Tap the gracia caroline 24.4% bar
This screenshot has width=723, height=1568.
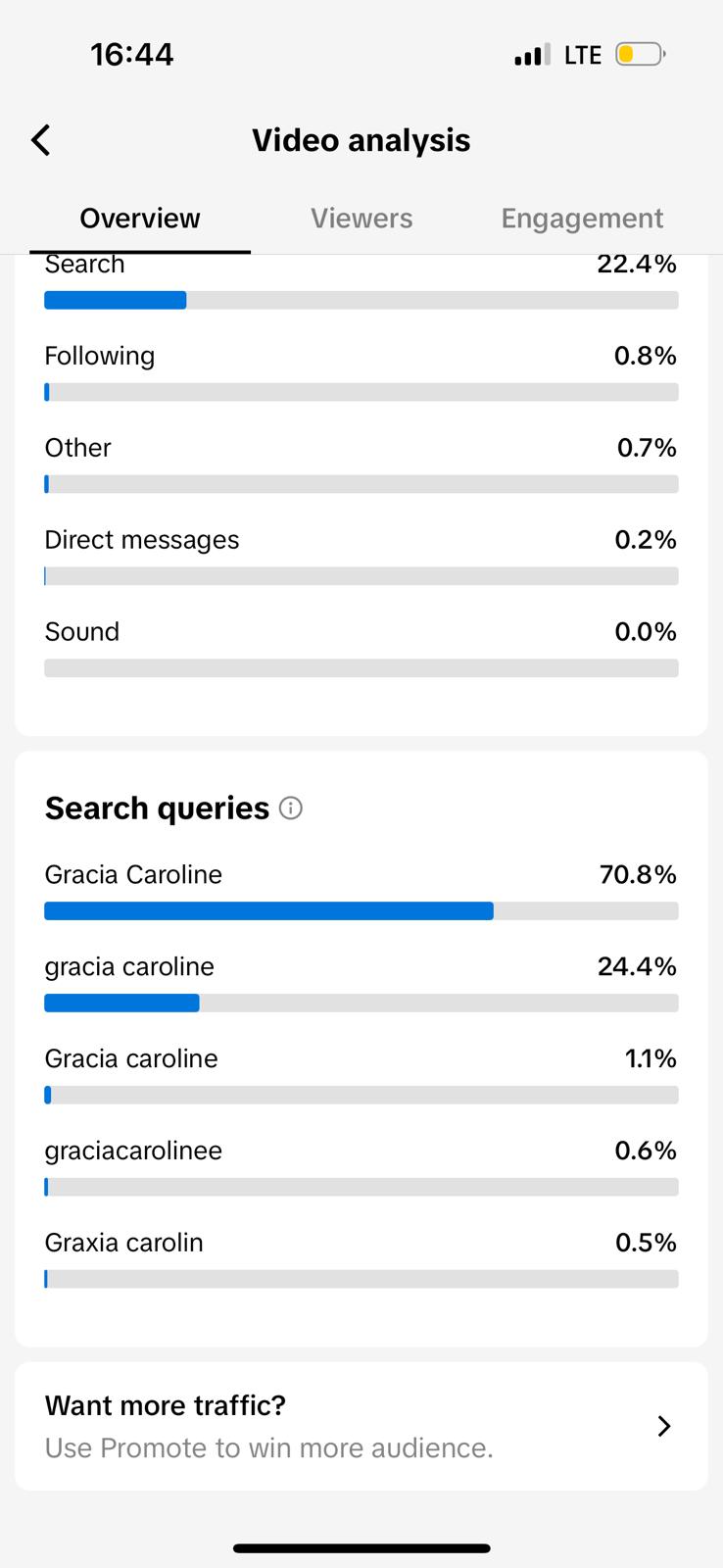(x=361, y=1004)
